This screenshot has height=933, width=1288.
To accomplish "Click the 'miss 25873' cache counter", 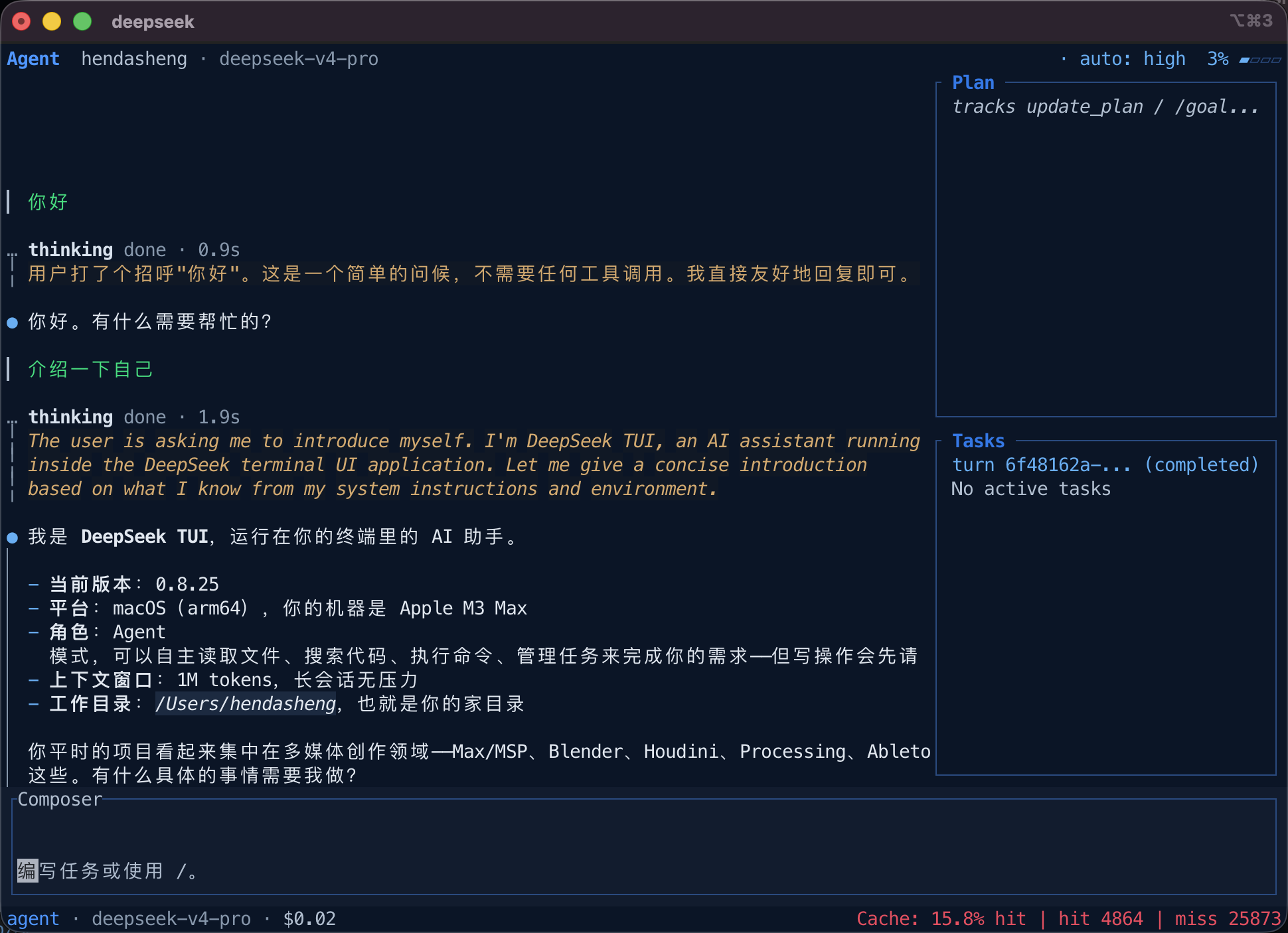I will pos(1228,919).
